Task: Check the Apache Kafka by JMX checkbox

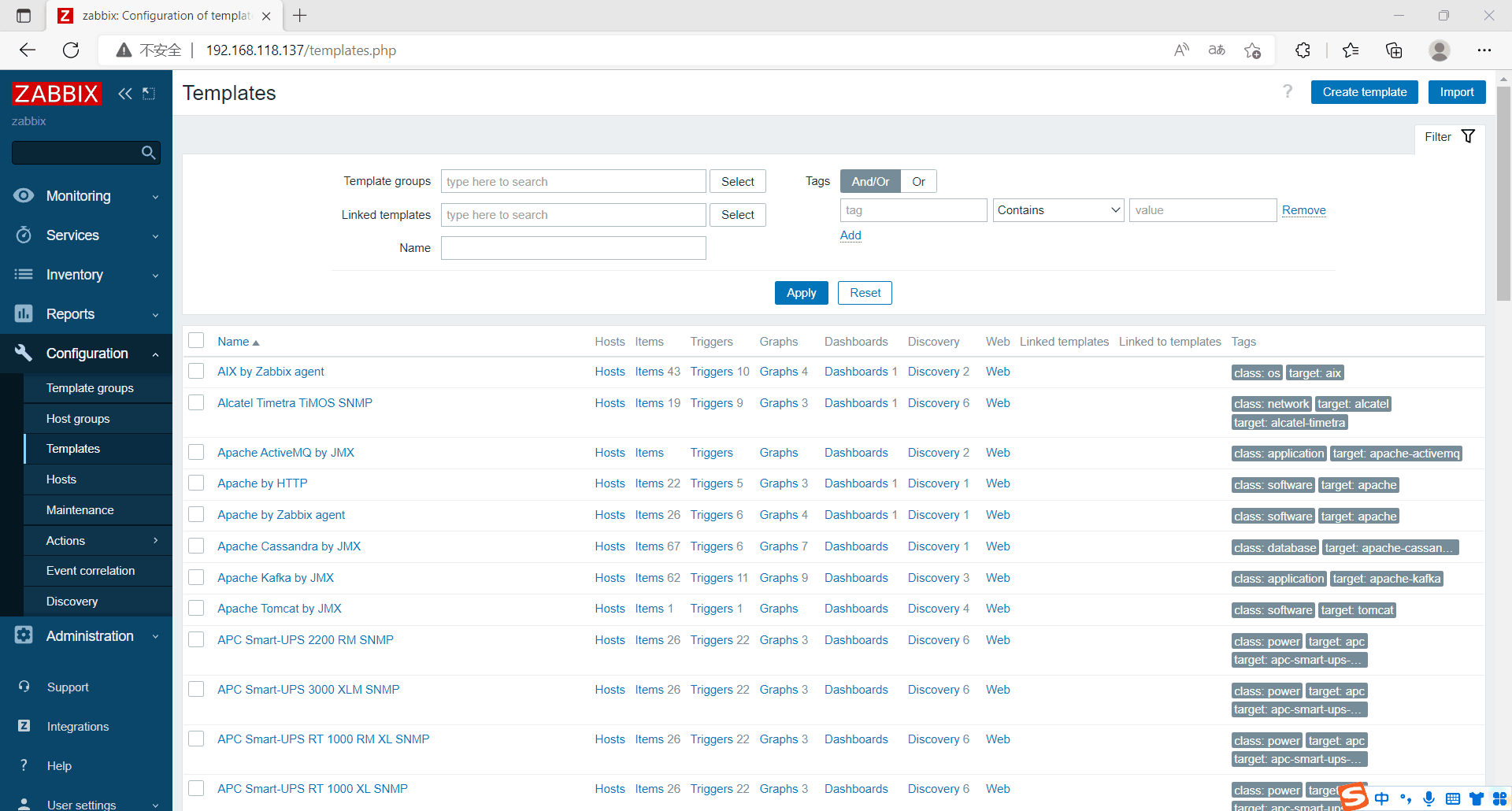Action: point(196,577)
